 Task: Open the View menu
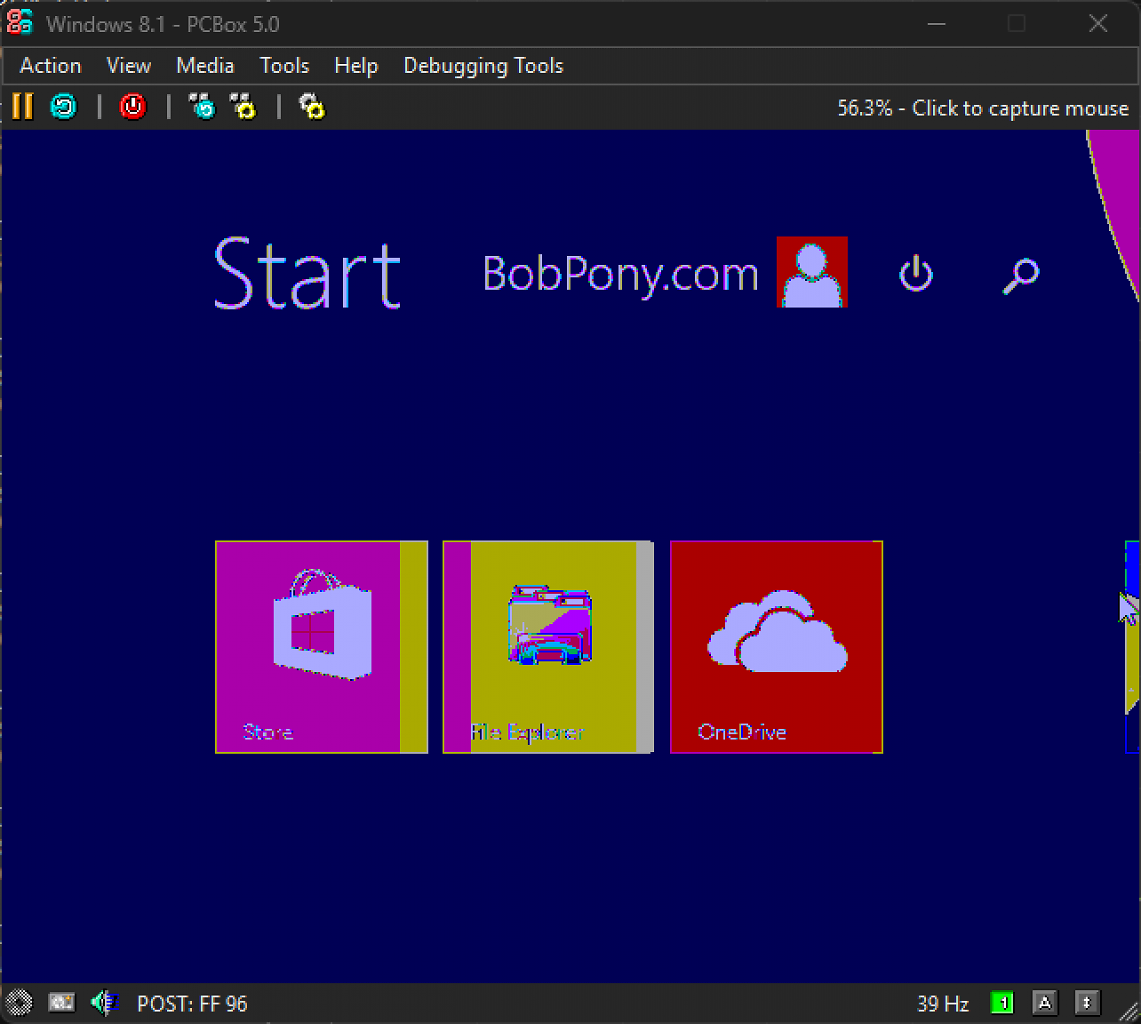pyautogui.click(x=129, y=66)
